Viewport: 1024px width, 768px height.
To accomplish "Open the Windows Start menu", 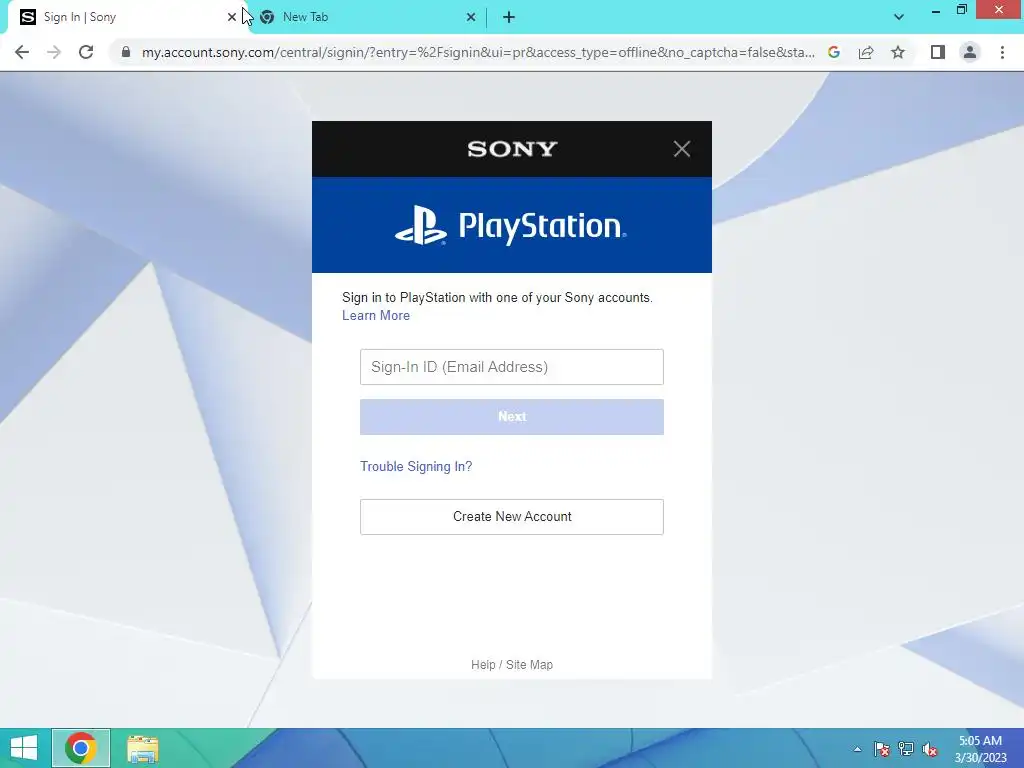I will 24,748.
